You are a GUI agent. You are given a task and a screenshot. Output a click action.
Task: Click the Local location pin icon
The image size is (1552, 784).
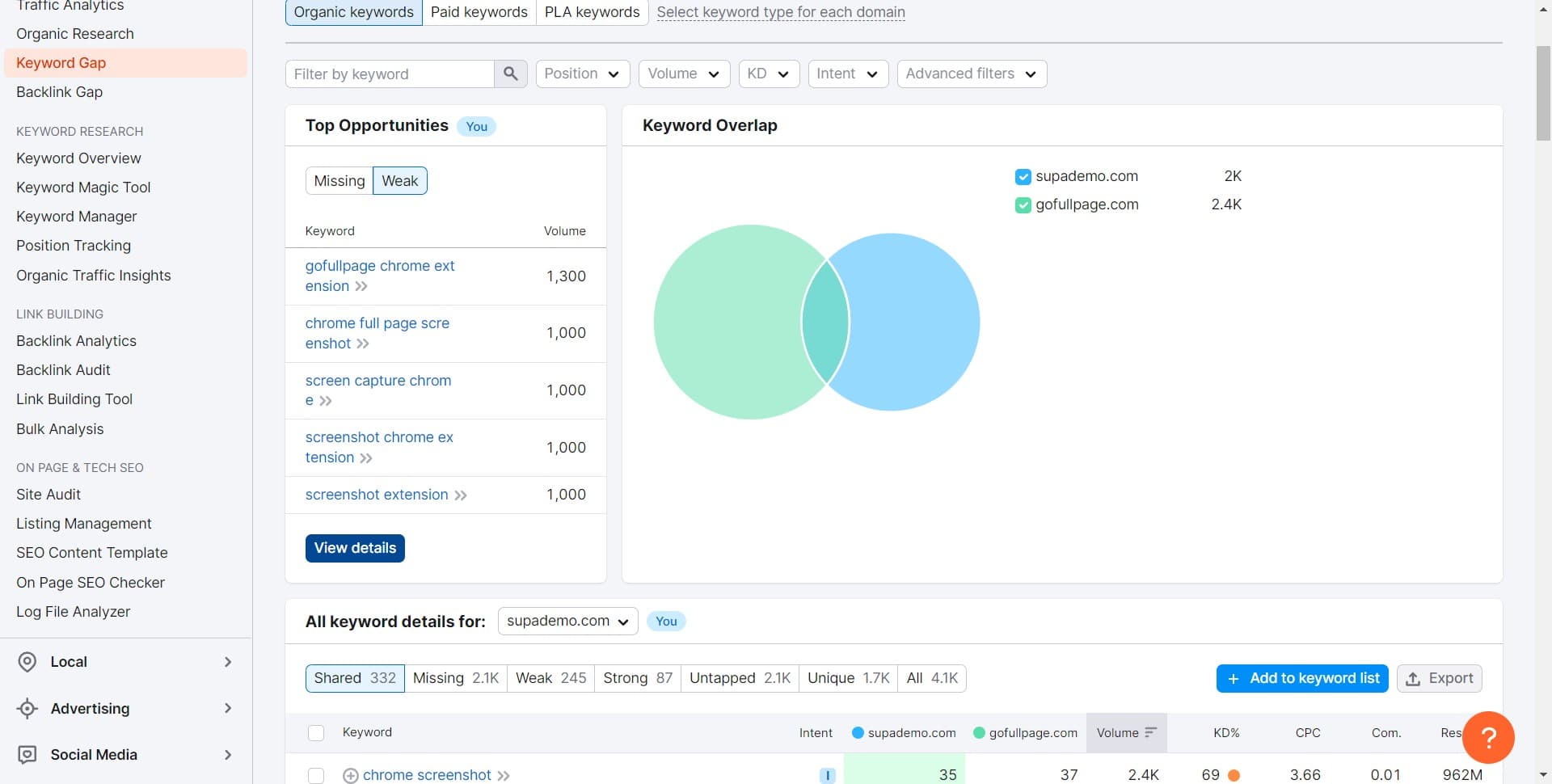pos(27,662)
